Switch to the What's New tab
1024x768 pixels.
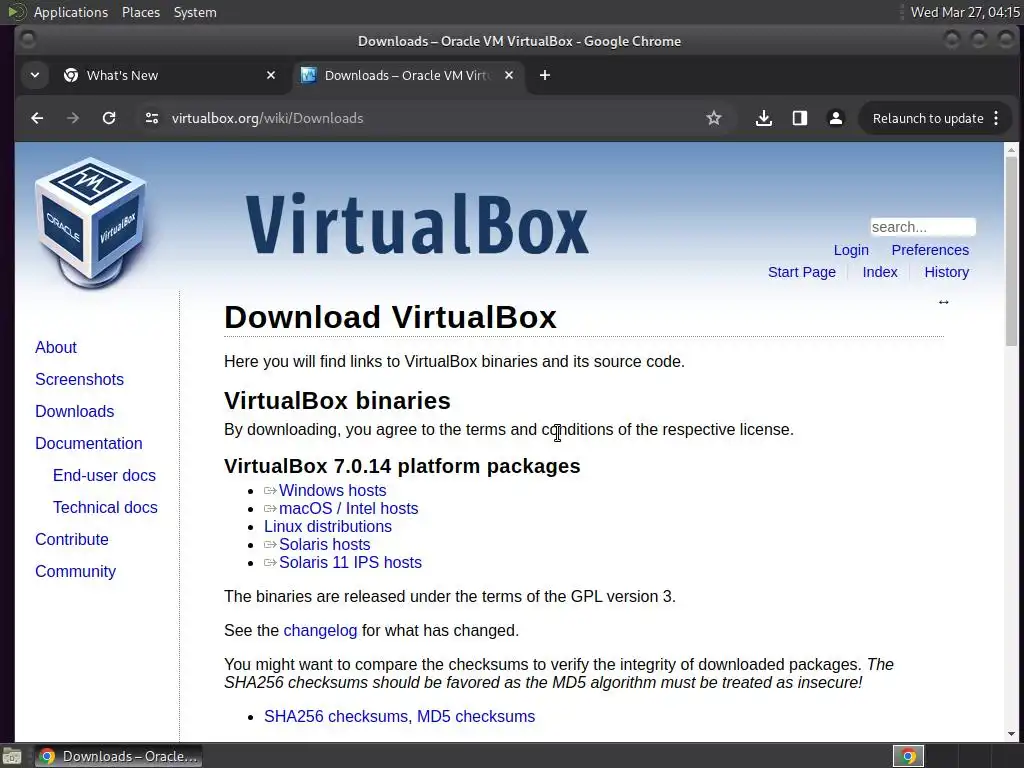pyautogui.click(x=172, y=75)
